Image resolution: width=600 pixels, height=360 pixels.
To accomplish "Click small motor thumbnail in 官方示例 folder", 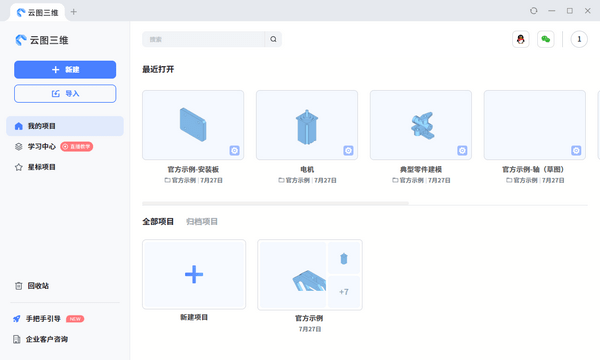I will click(x=344, y=259).
